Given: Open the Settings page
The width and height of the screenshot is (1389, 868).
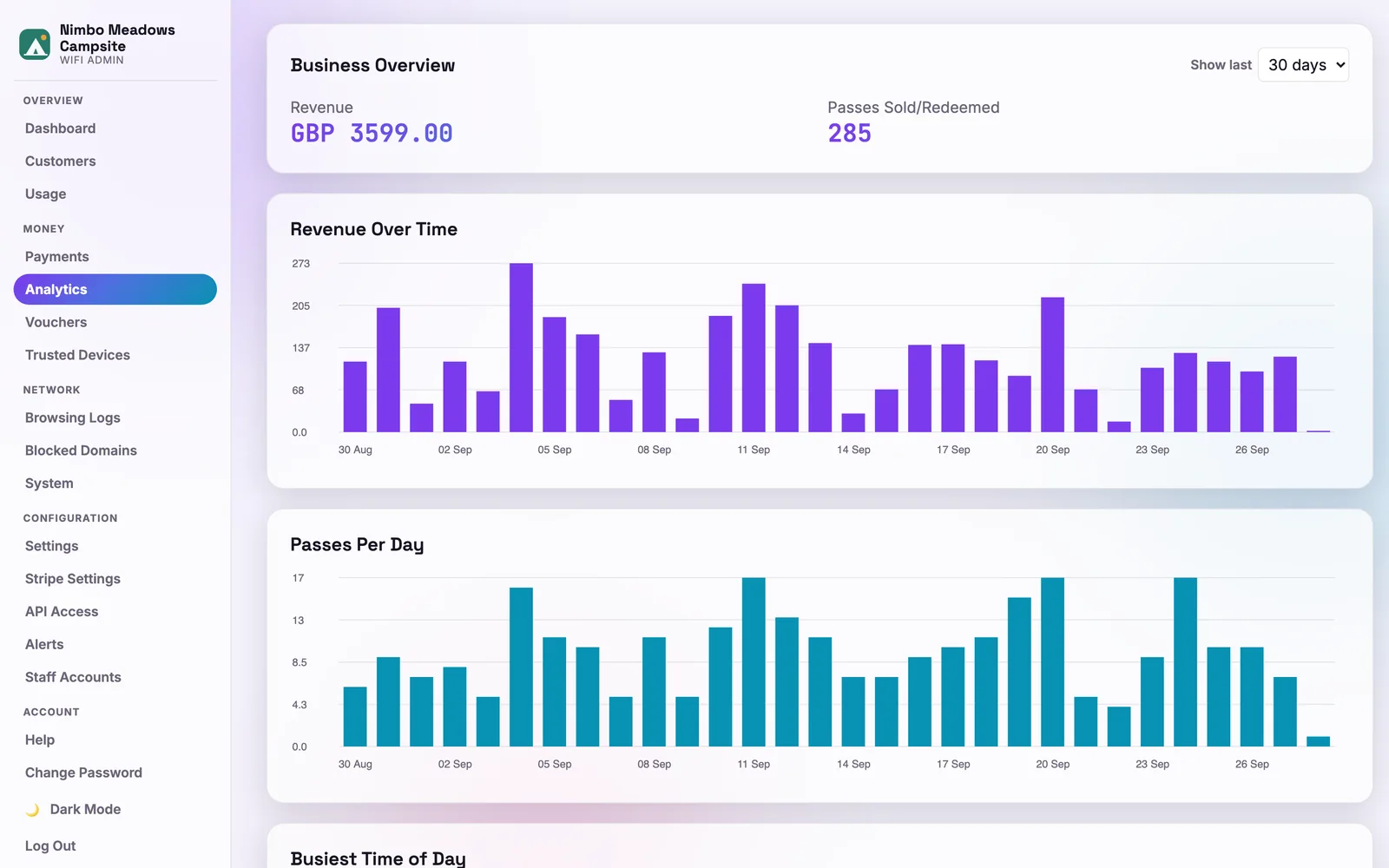Looking at the screenshot, I should pos(115,547).
